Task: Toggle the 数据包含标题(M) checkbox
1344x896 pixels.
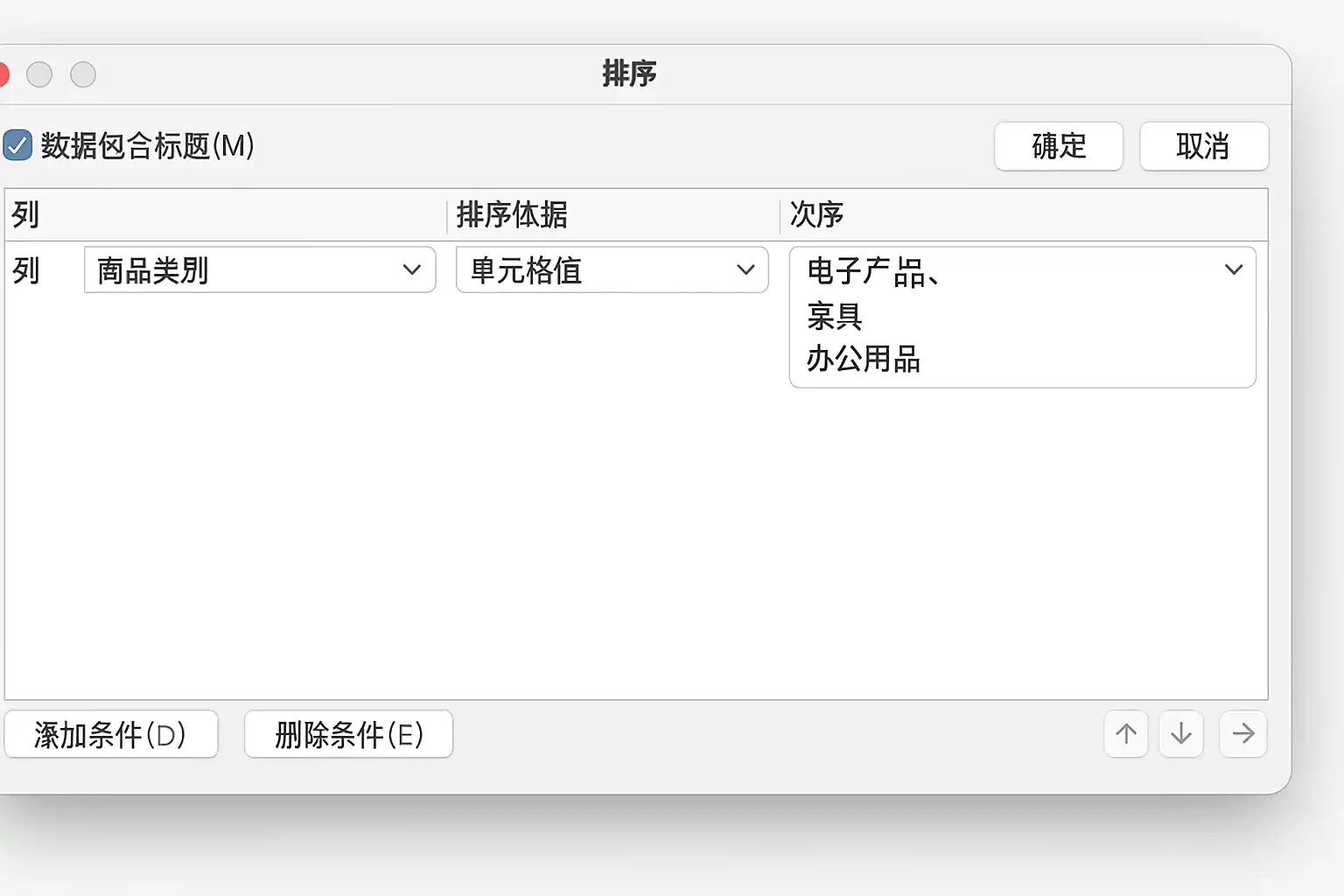Action: (x=17, y=145)
